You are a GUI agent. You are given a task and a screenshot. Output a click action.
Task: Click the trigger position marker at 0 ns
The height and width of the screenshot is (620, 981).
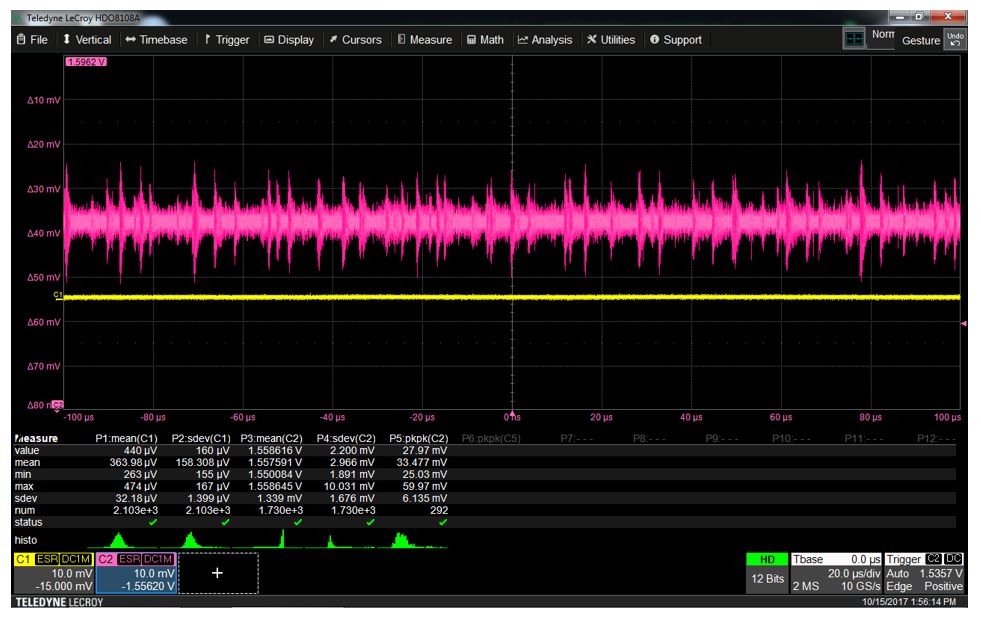(512, 411)
